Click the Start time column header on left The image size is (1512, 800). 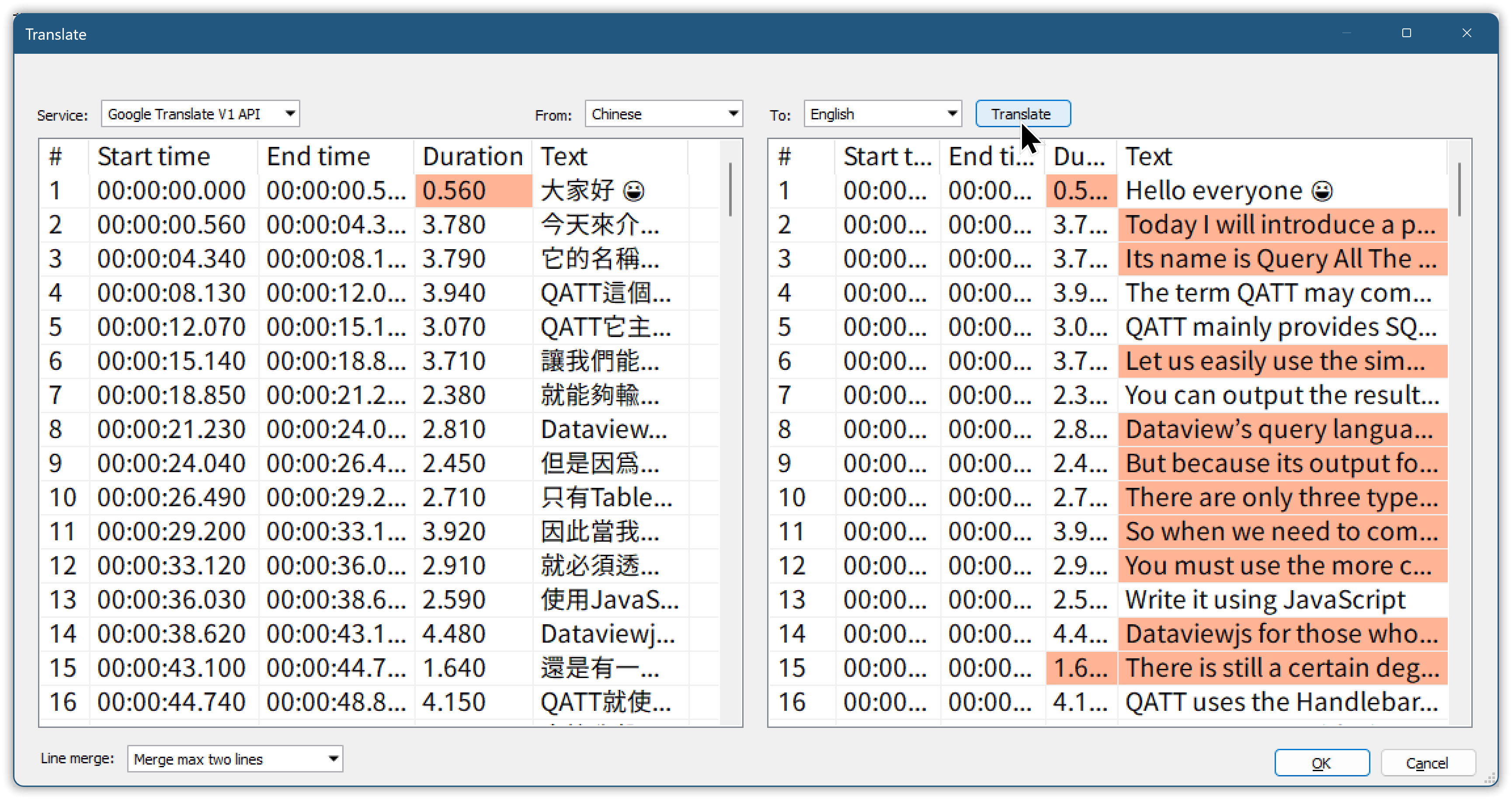point(154,157)
